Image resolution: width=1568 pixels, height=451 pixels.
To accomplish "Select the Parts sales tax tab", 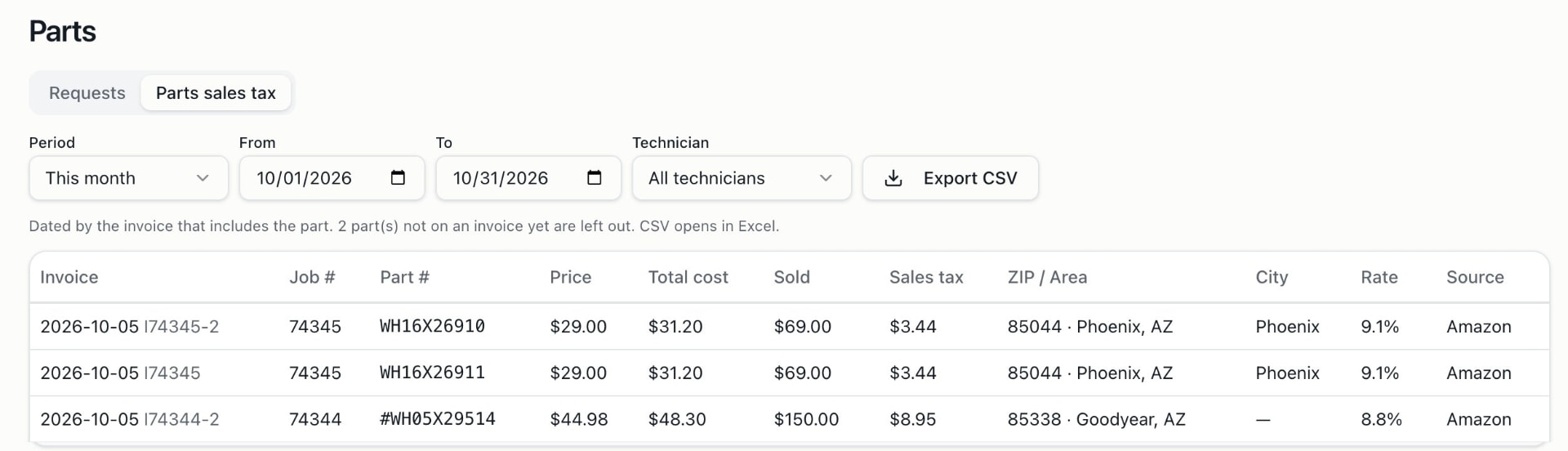I will click(216, 93).
